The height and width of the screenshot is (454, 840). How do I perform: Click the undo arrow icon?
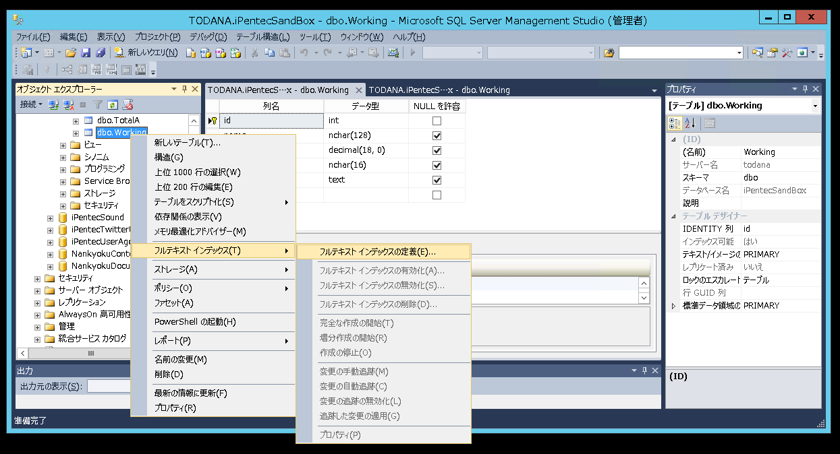[304, 53]
